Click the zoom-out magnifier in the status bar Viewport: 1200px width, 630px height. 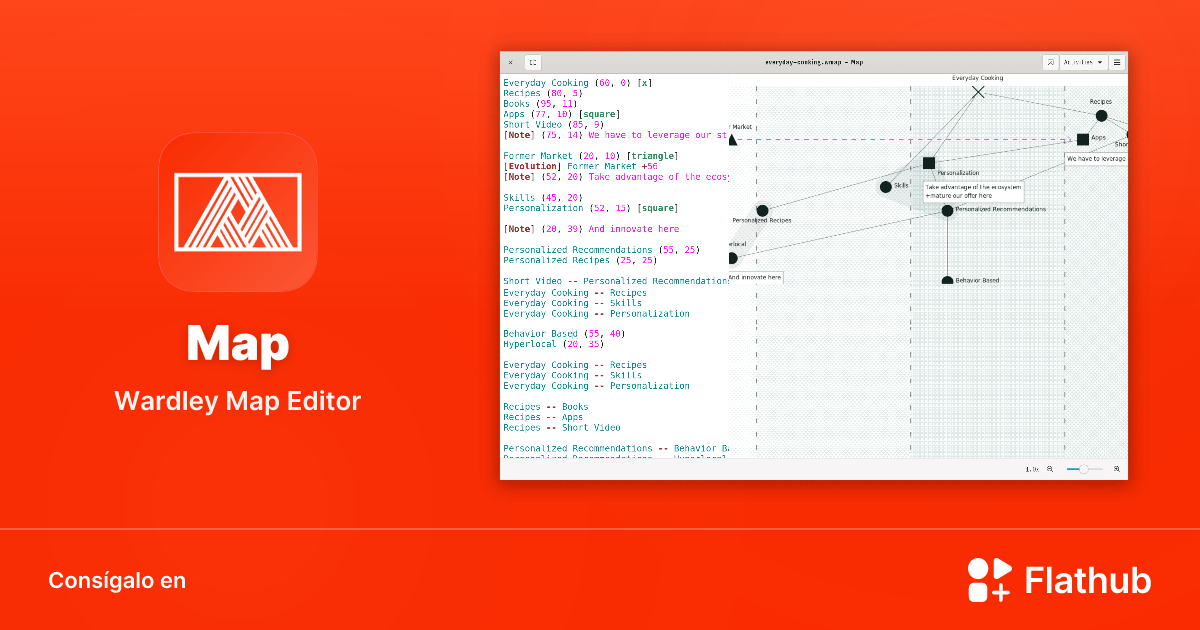[x=1050, y=468]
